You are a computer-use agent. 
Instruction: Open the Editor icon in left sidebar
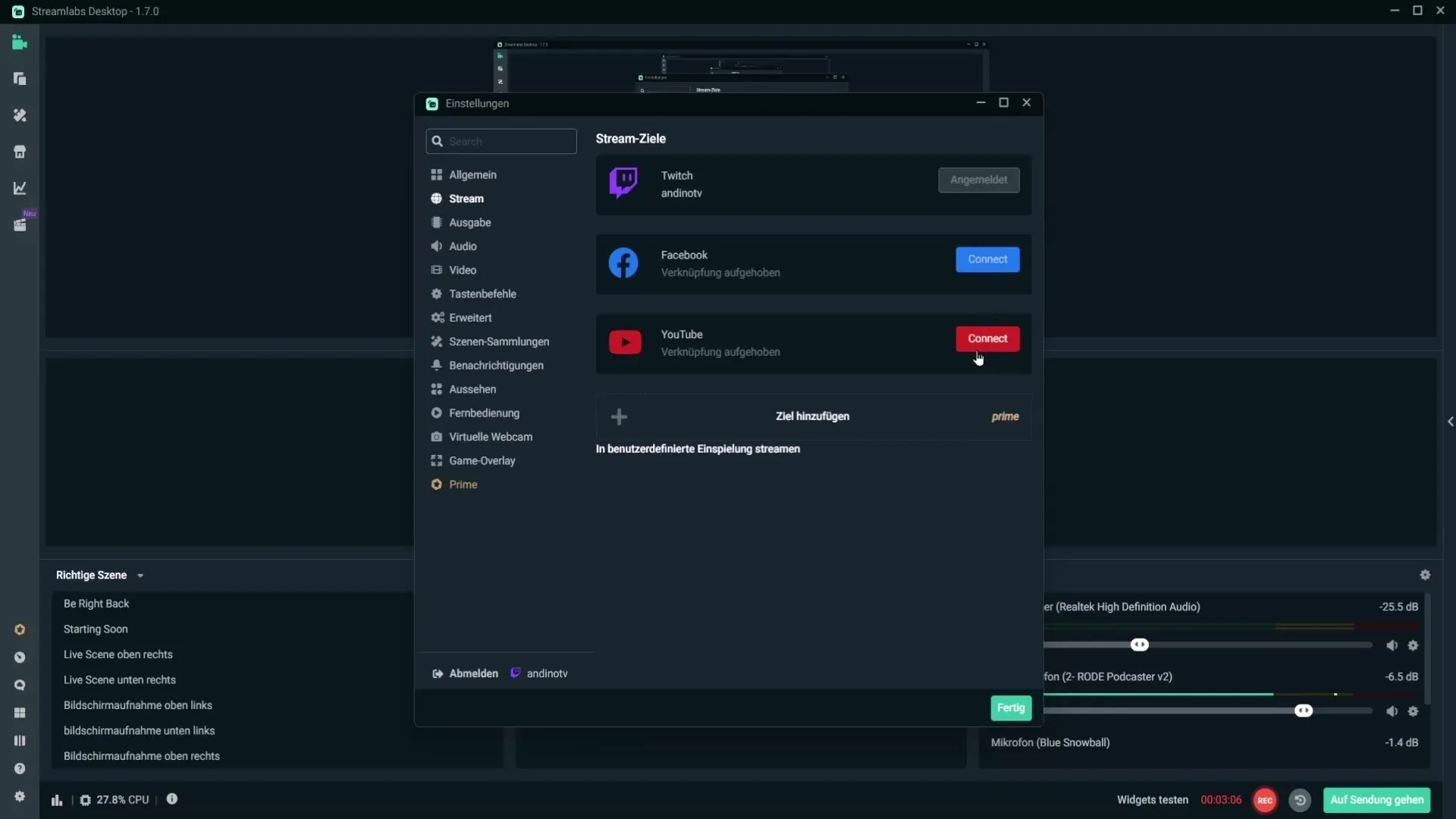[20, 42]
